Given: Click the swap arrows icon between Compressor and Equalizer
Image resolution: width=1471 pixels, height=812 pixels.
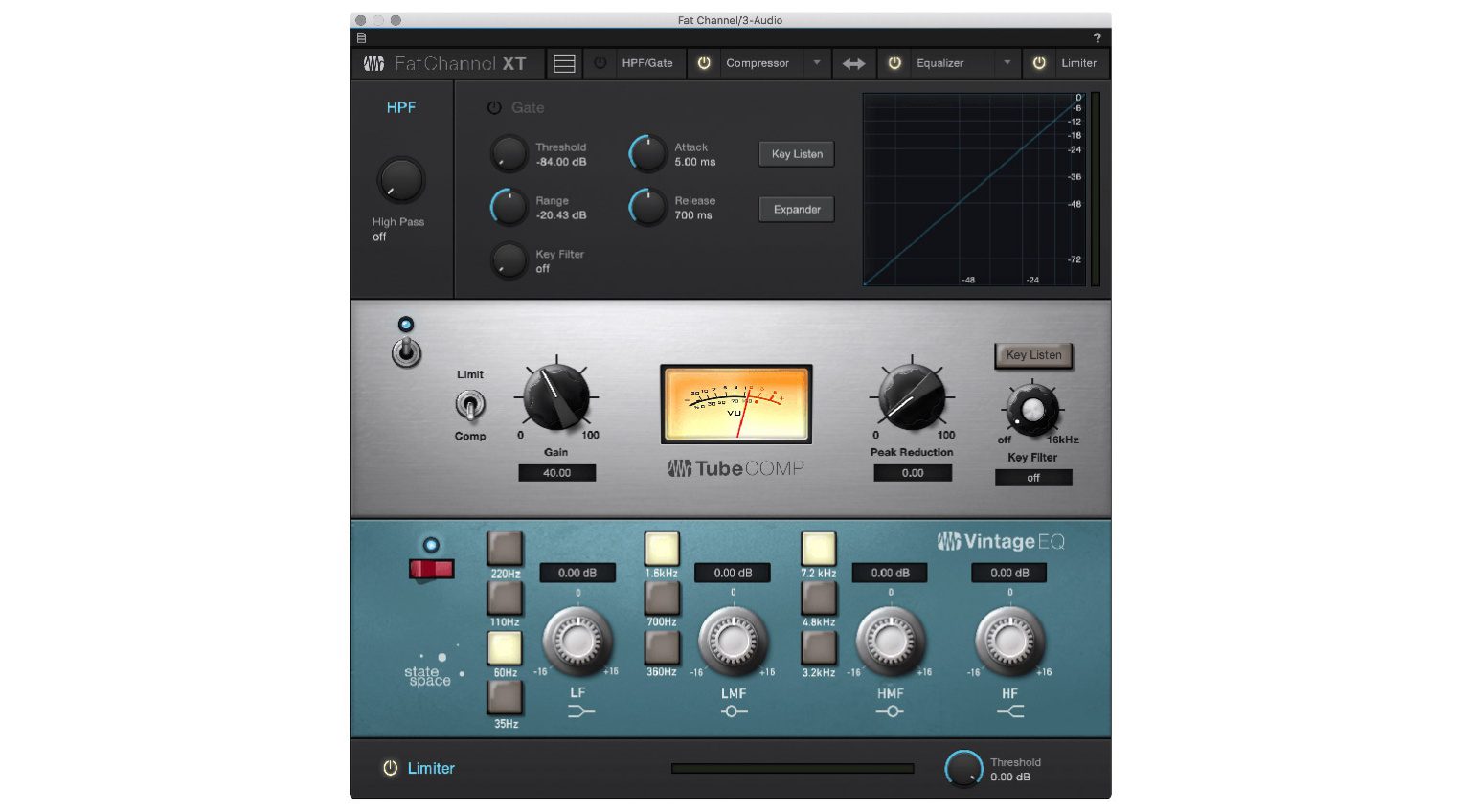Looking at the screenshot, I should tap(853, 62).
